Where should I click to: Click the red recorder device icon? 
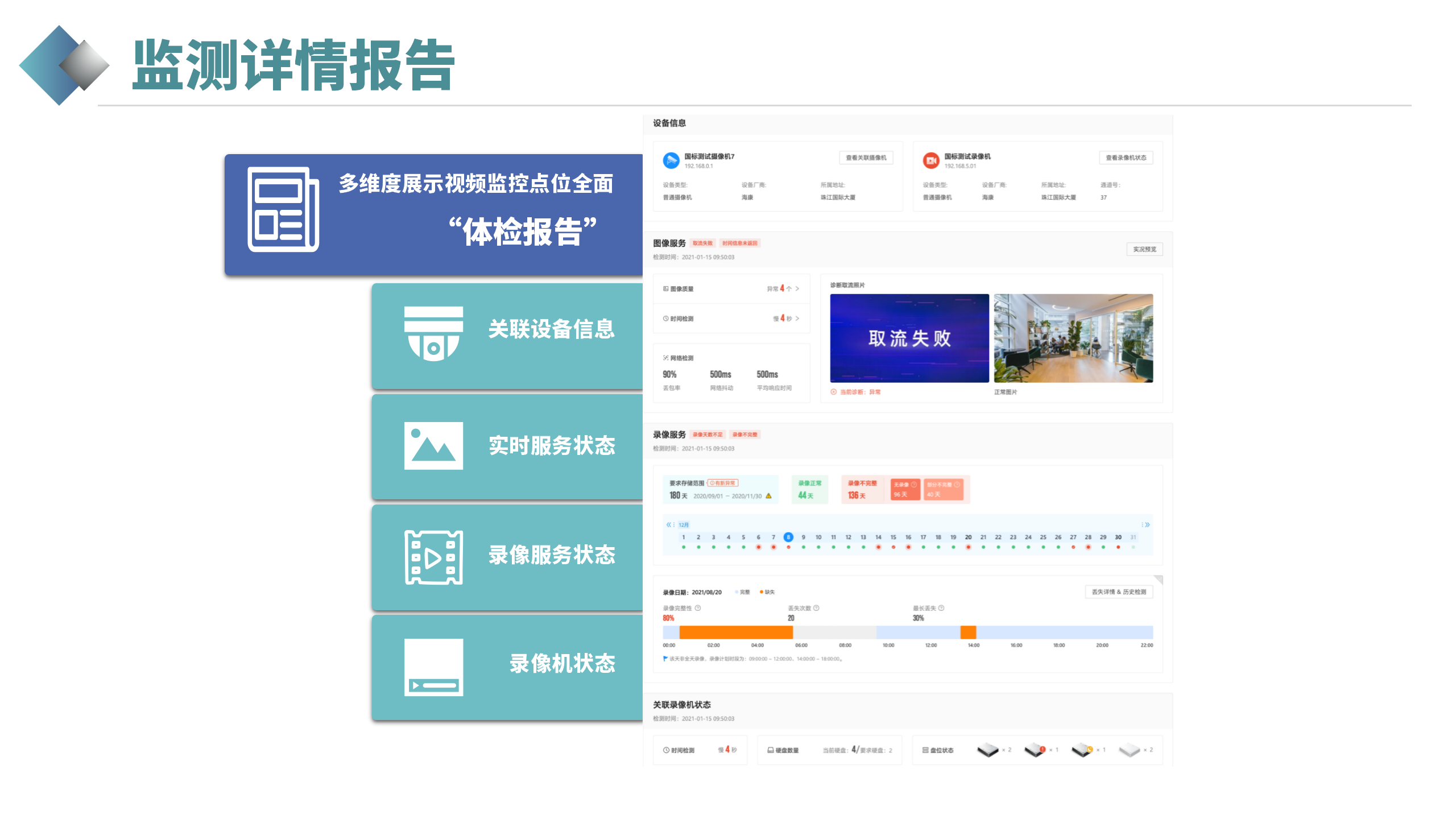coord(931,160)
